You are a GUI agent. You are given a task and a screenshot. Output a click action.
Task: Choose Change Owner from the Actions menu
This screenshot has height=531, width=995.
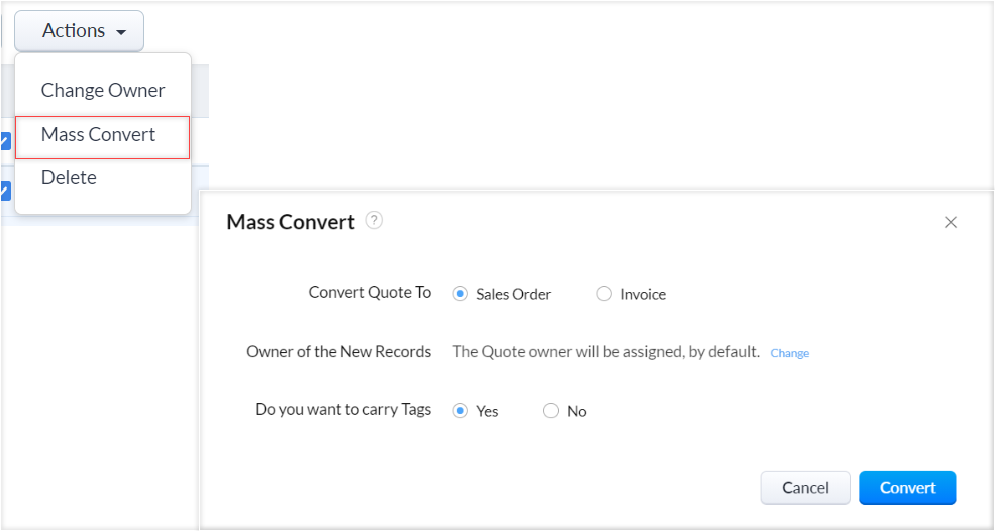[x=102, y=90]
